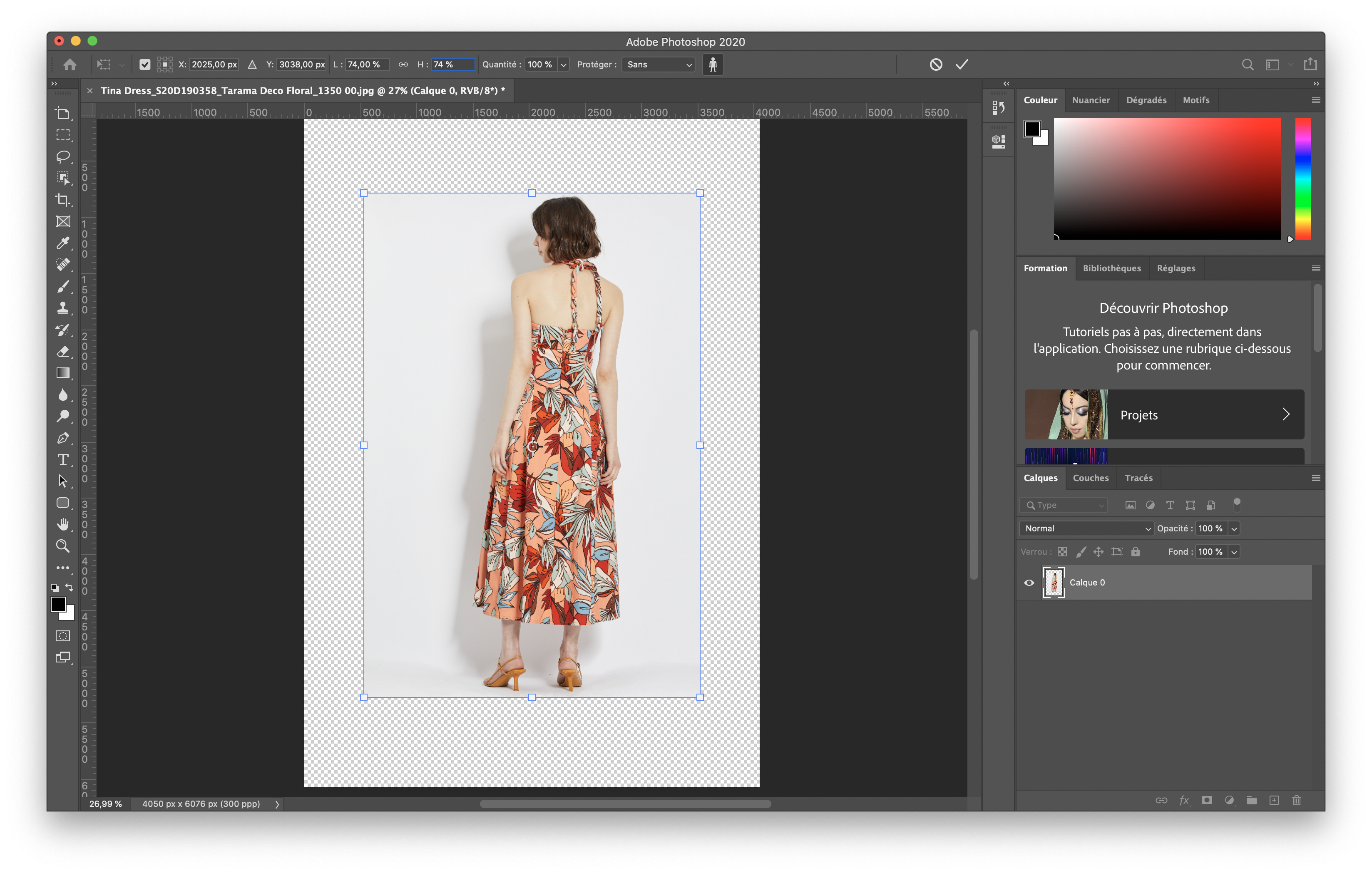Select the Lasso tool

pyautogui.click(x=63, y=156)
